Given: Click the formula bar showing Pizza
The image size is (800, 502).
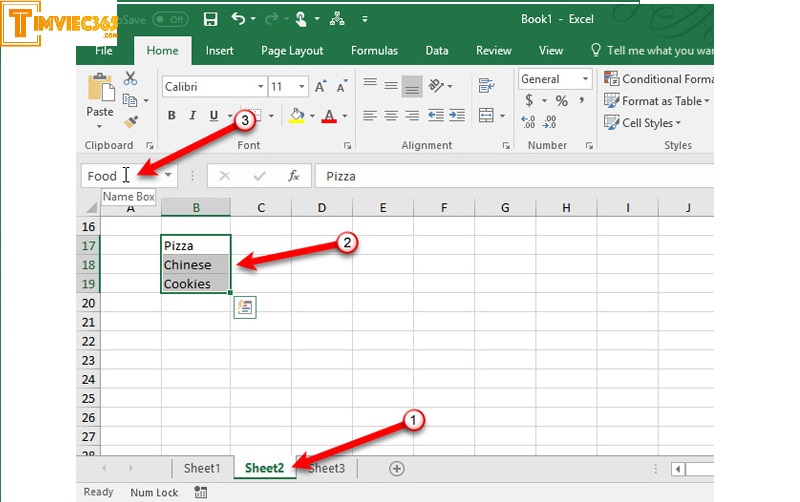Looking at the screenshot, I should tap(514, 176).
